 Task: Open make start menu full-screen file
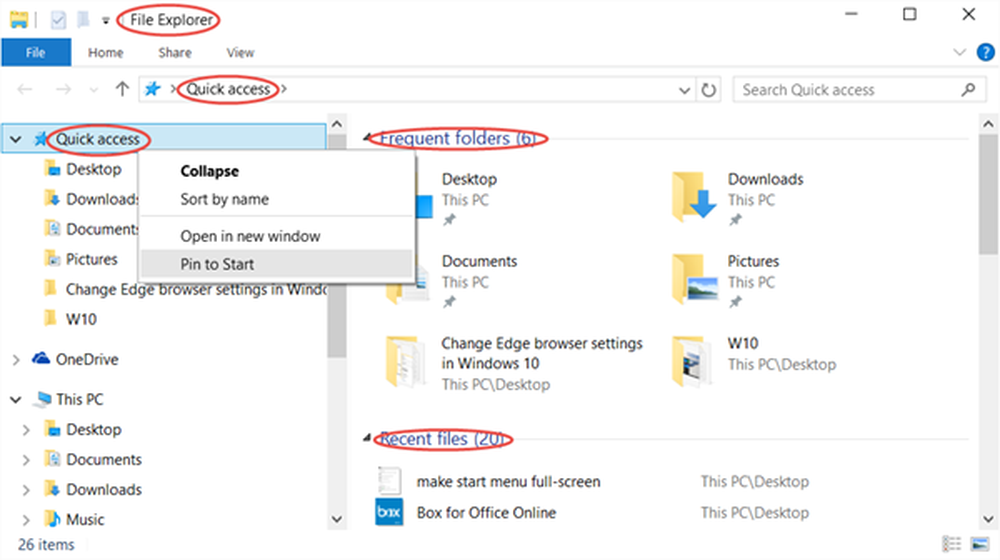click(508, 482)
